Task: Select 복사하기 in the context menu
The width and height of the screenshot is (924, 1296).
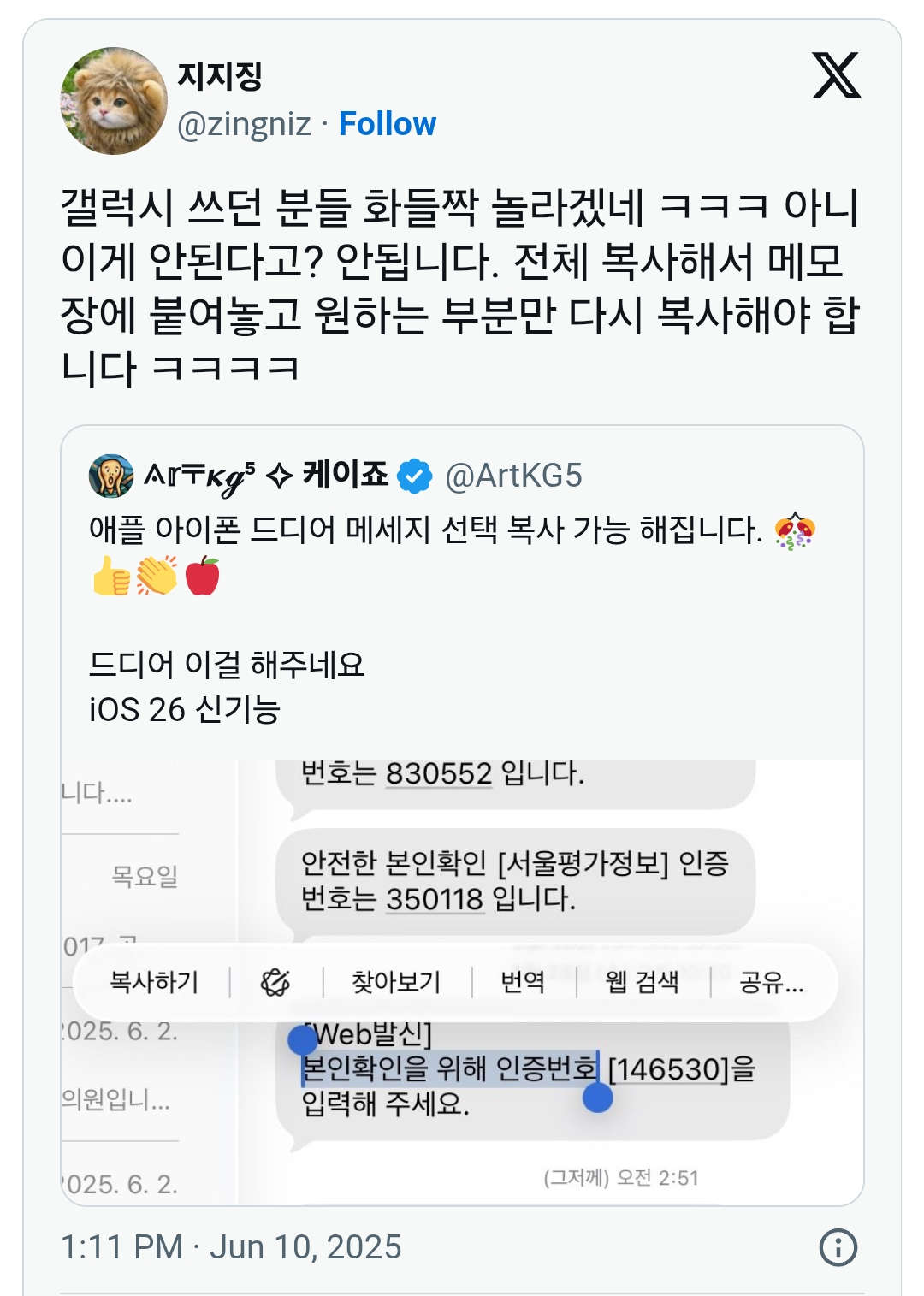Action: [x=154, y=982]
